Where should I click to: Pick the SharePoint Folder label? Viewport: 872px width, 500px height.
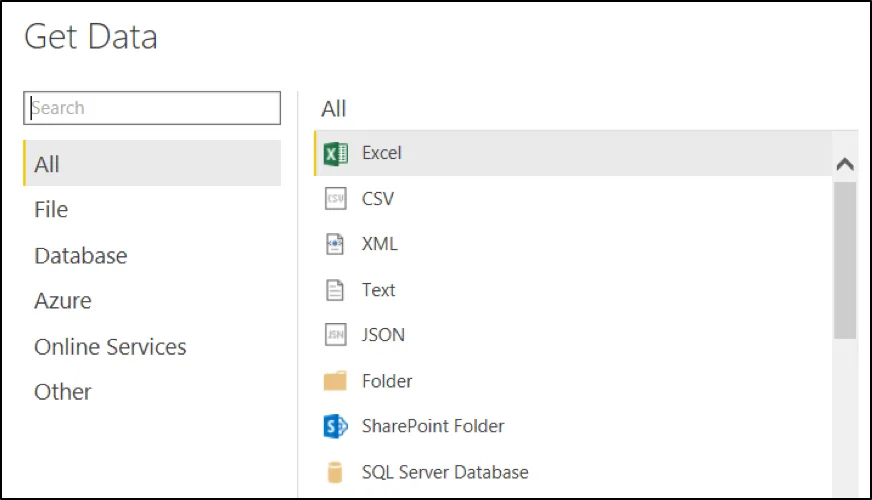(433, 426)
